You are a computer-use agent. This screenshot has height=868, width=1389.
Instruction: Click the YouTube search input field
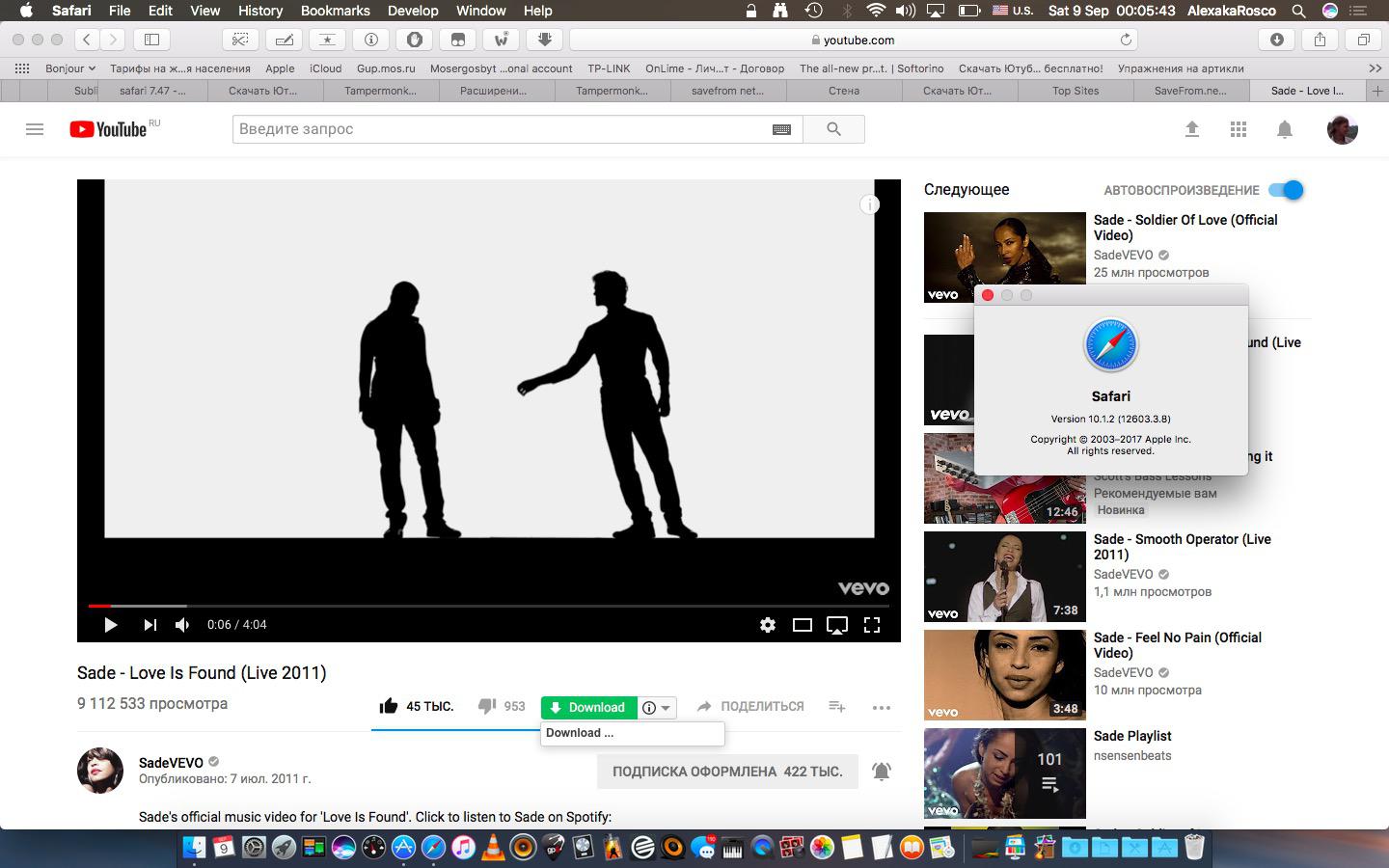click(x=502, y=129)
